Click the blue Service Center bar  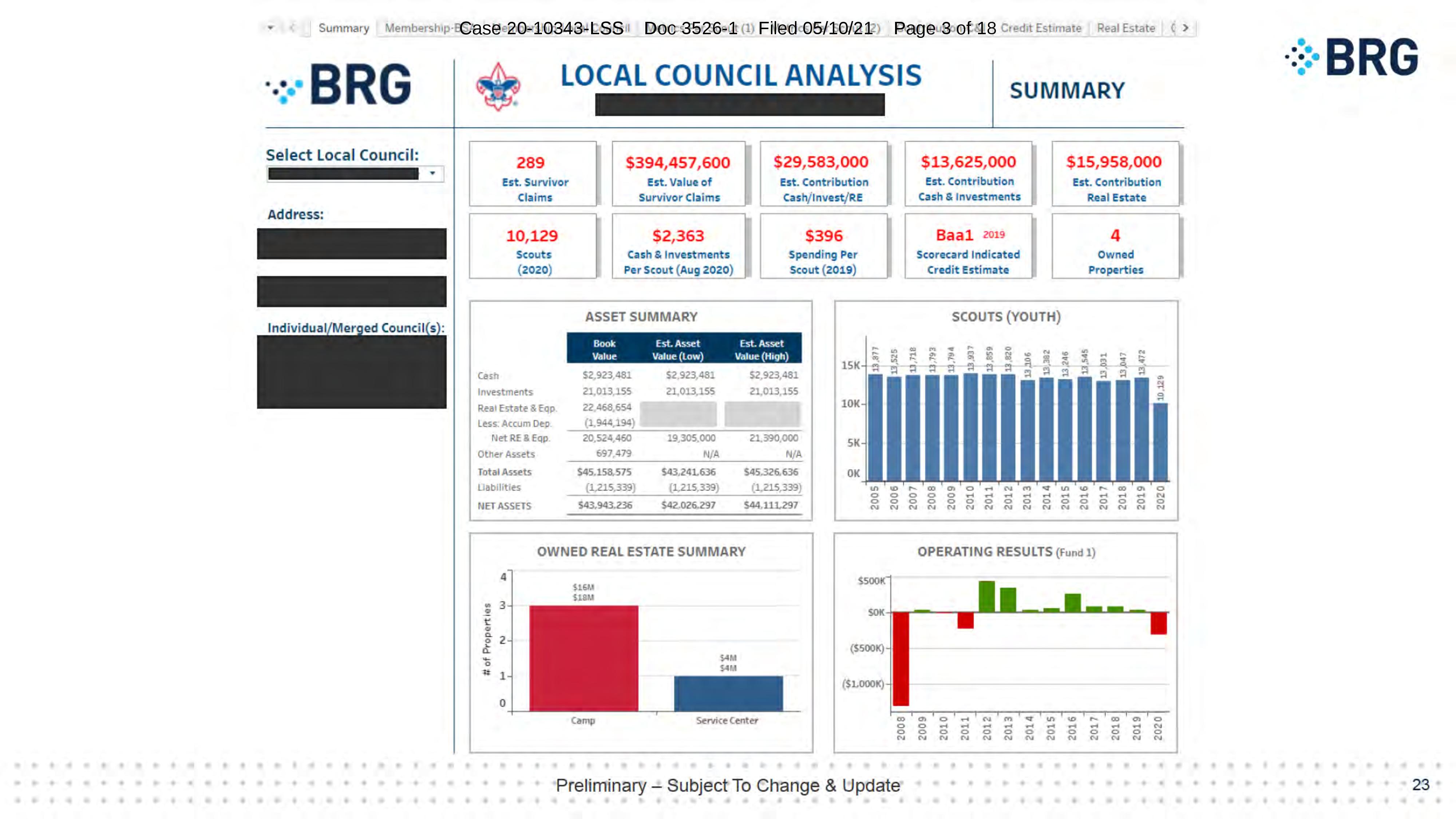[x=728, y=693]
